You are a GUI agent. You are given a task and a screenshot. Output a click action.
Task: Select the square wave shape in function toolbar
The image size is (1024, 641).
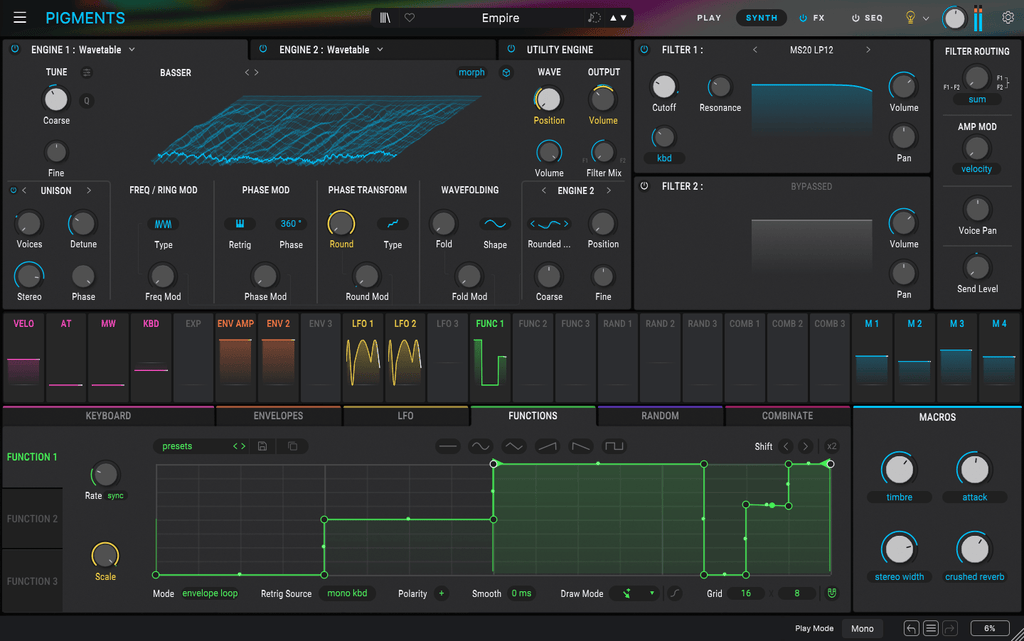coord(614,447)
